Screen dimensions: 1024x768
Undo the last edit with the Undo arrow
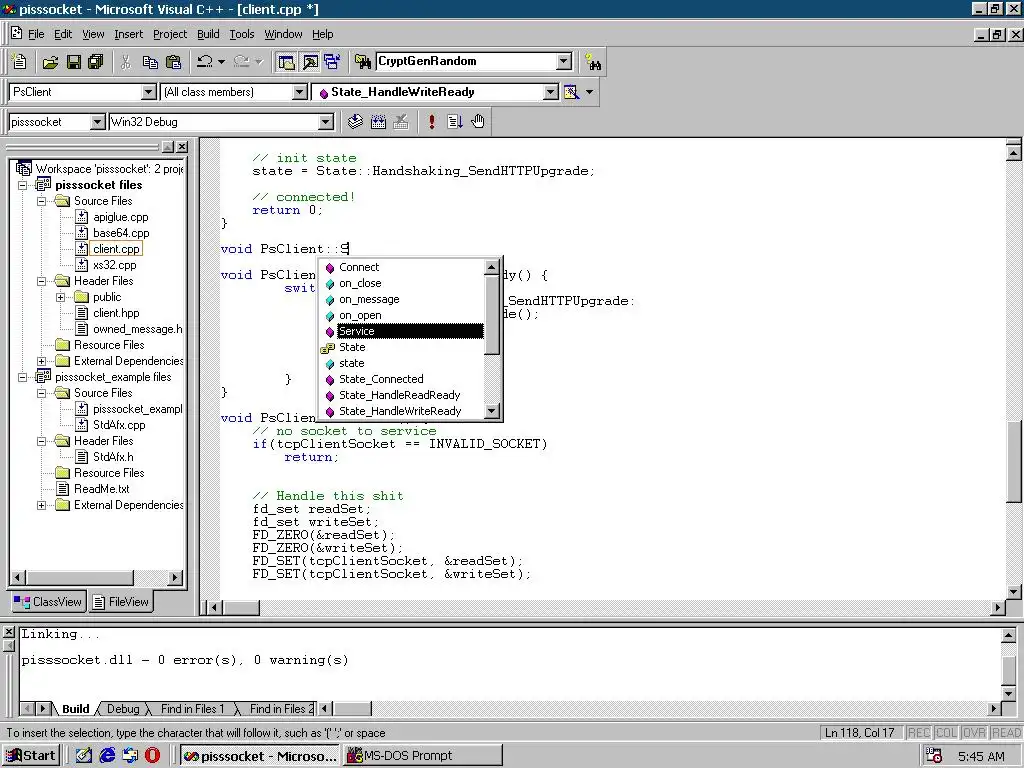(205, 62)
